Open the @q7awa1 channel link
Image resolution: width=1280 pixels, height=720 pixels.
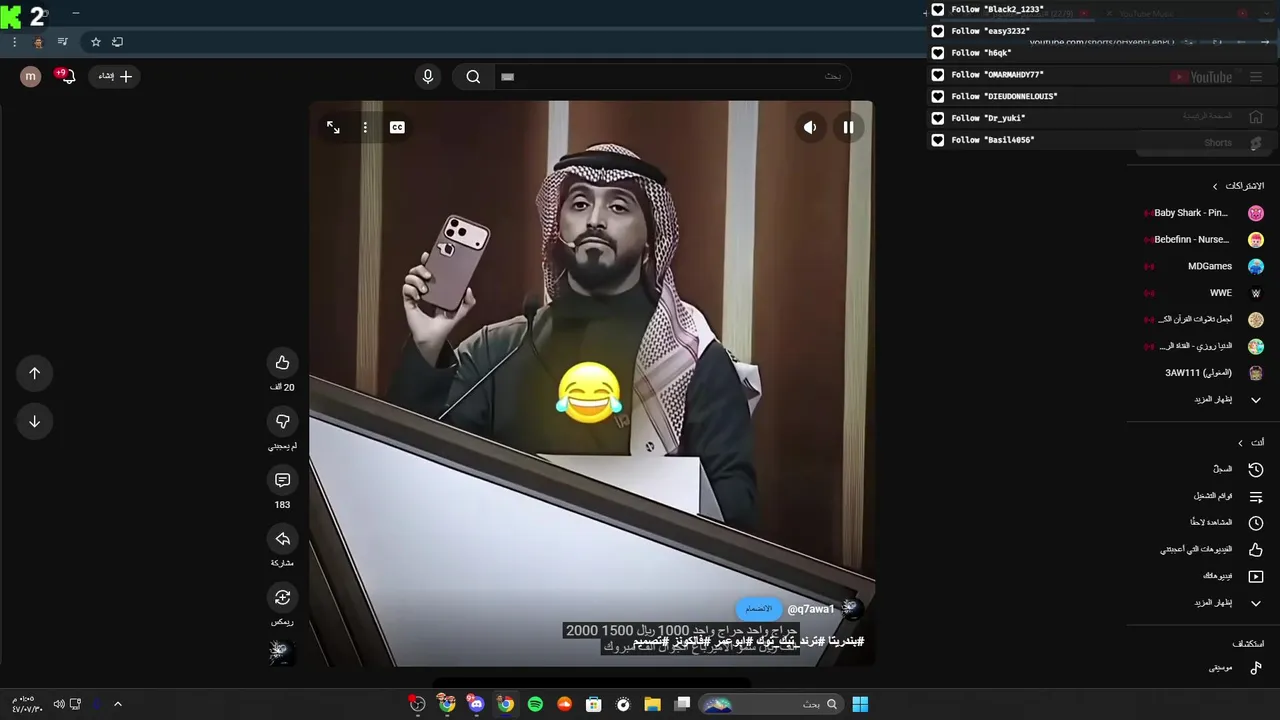[811, 609]
